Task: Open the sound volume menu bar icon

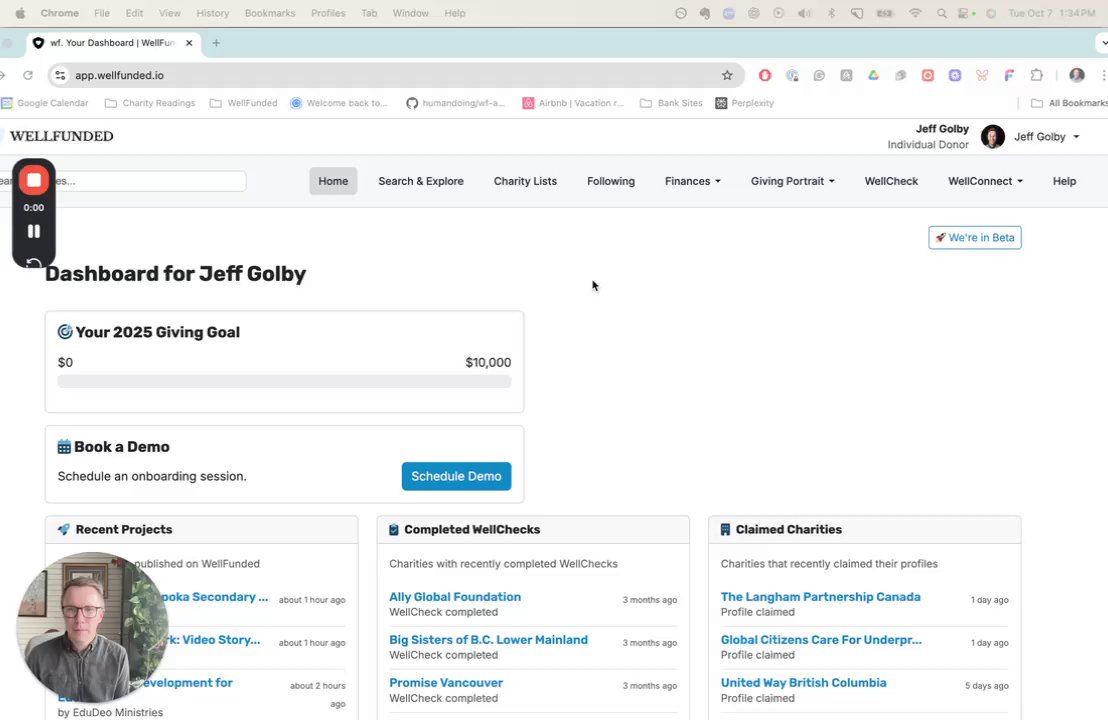Action: coord(805,13)
